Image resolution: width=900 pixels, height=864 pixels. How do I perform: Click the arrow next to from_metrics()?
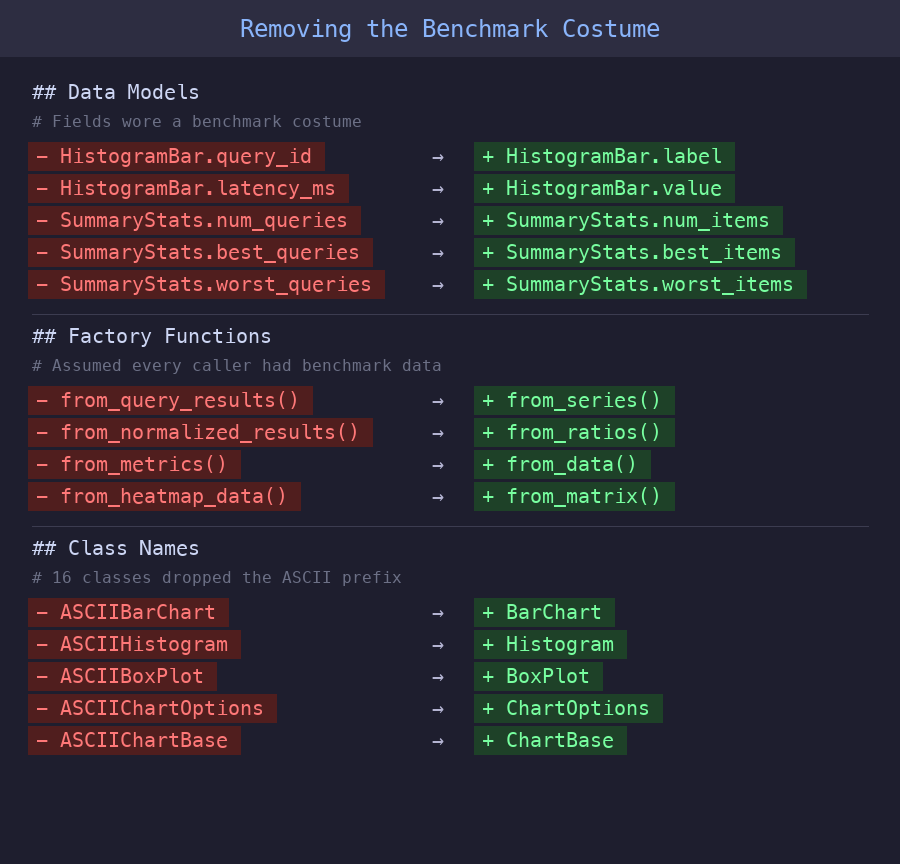tap(438, 464)
